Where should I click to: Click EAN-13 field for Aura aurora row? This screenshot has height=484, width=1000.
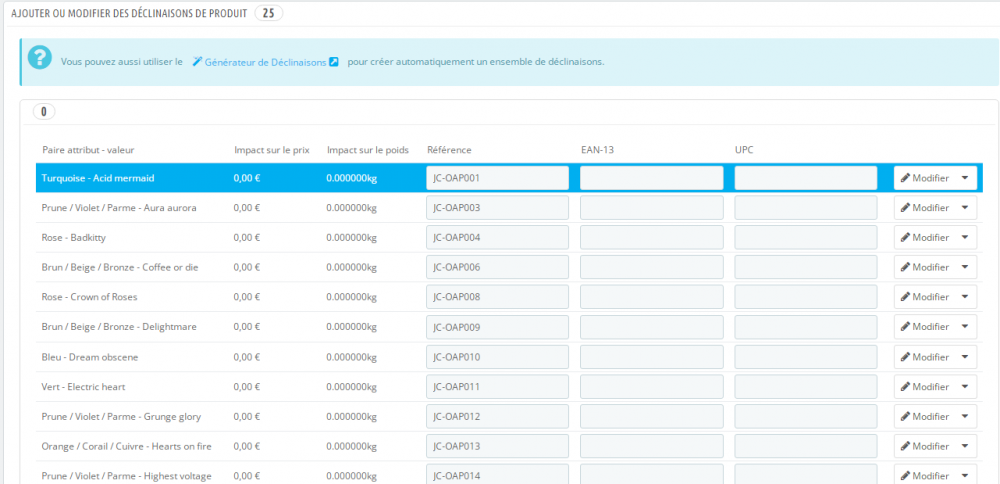(x=651, y=208)
